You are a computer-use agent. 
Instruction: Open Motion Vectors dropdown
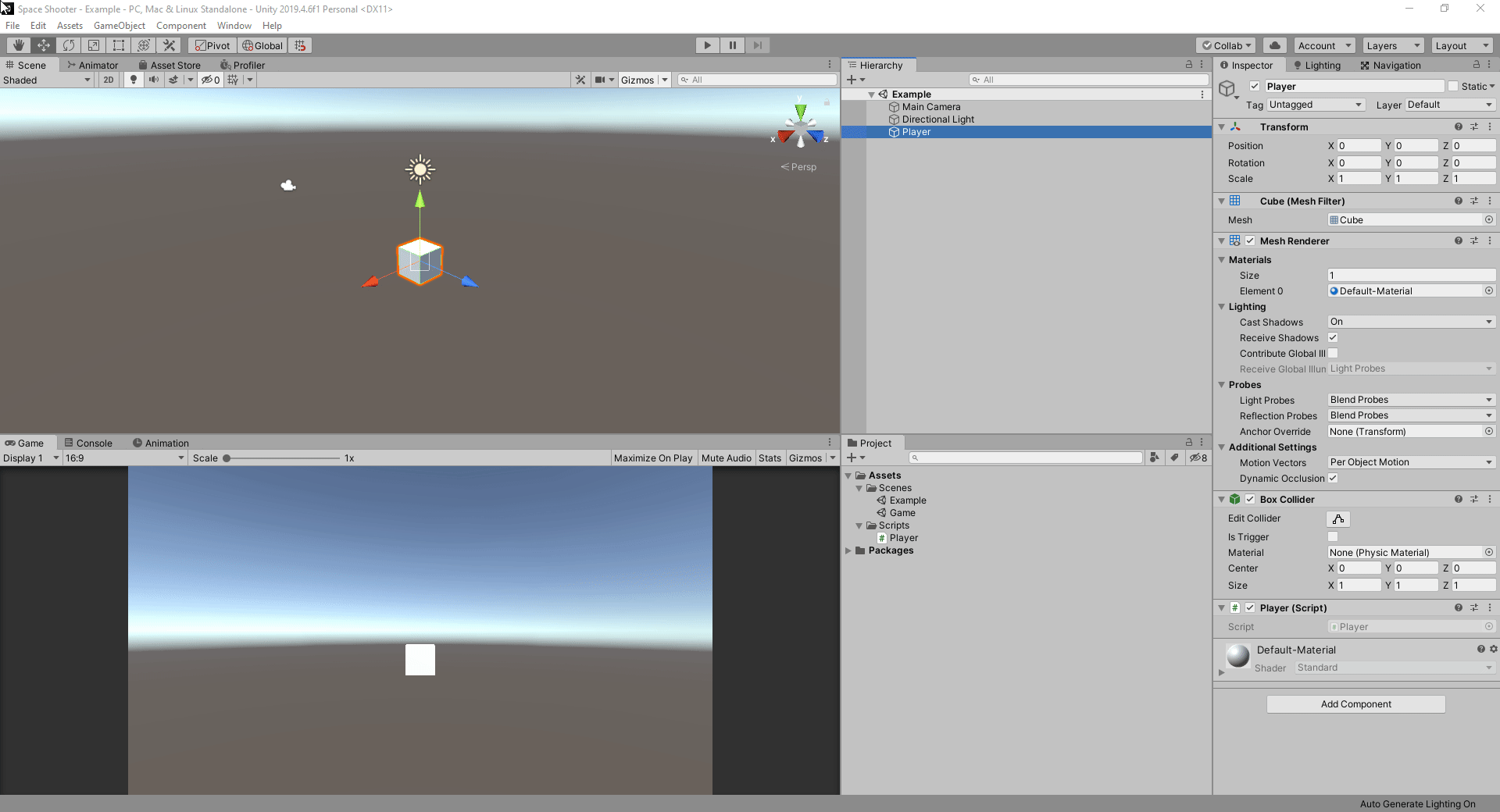(x=1412, y=462)
